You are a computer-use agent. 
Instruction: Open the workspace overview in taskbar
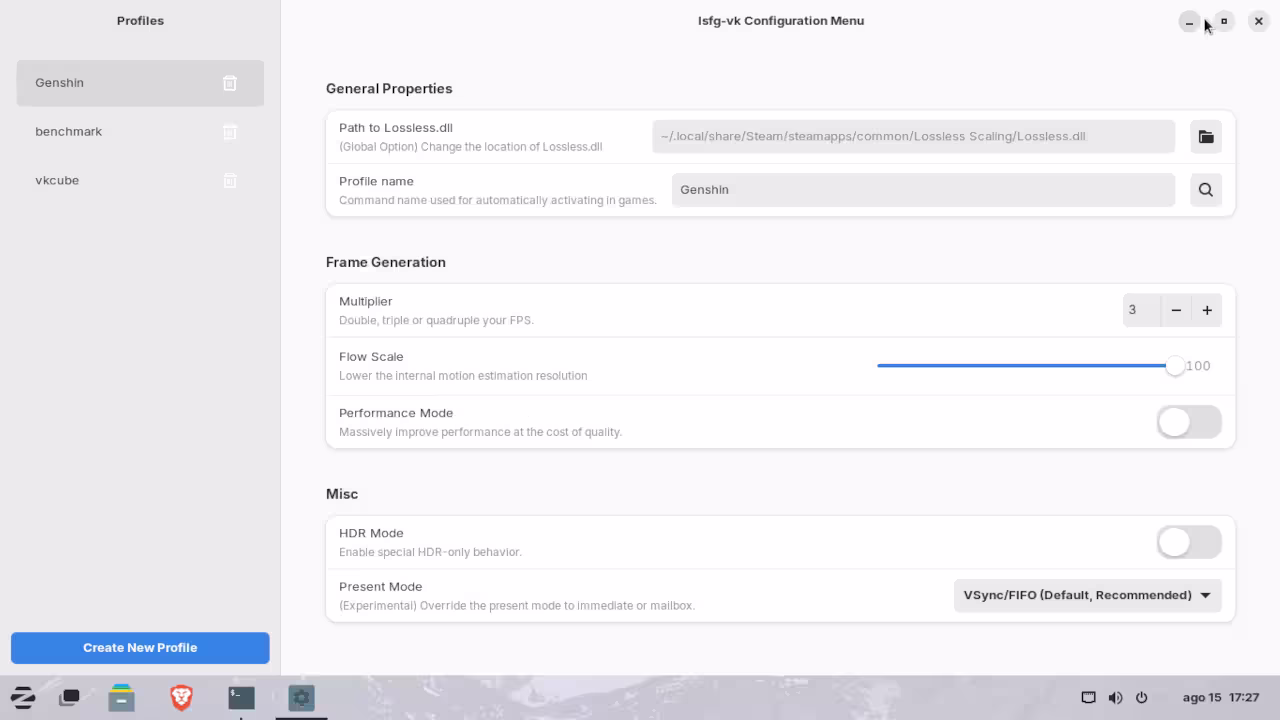[x=70, y=698]
